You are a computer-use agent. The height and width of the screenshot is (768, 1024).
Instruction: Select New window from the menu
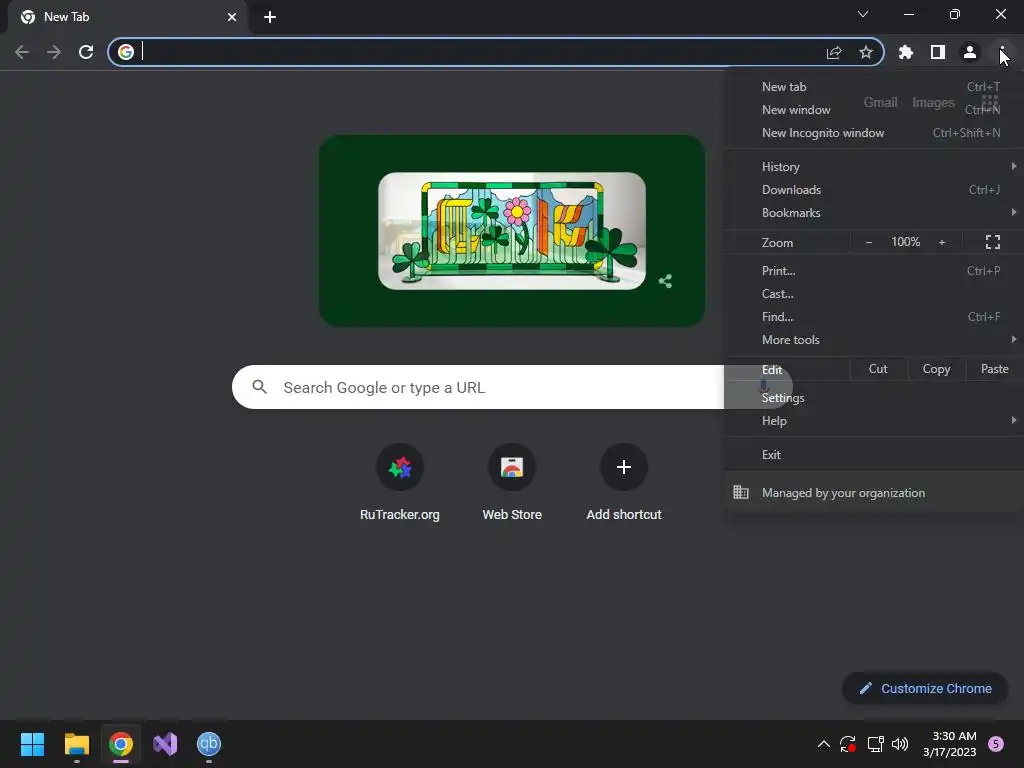tap(874, 110)
